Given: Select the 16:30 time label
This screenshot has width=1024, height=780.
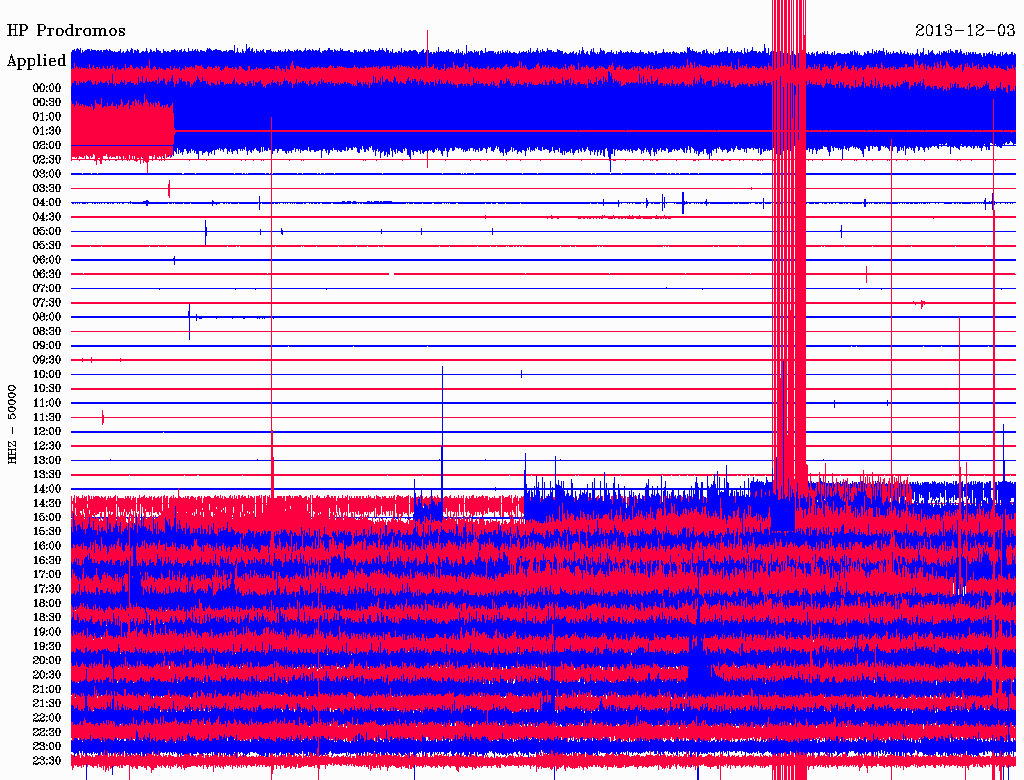Looking at the screenshot, I should tap(47, 561).
